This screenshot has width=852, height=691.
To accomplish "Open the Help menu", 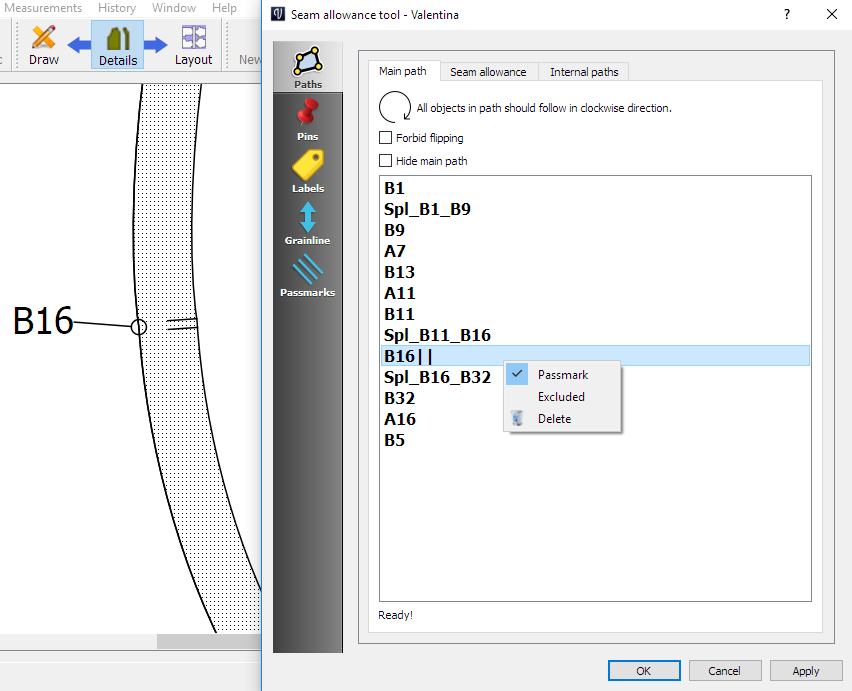I will coord(224,8).
